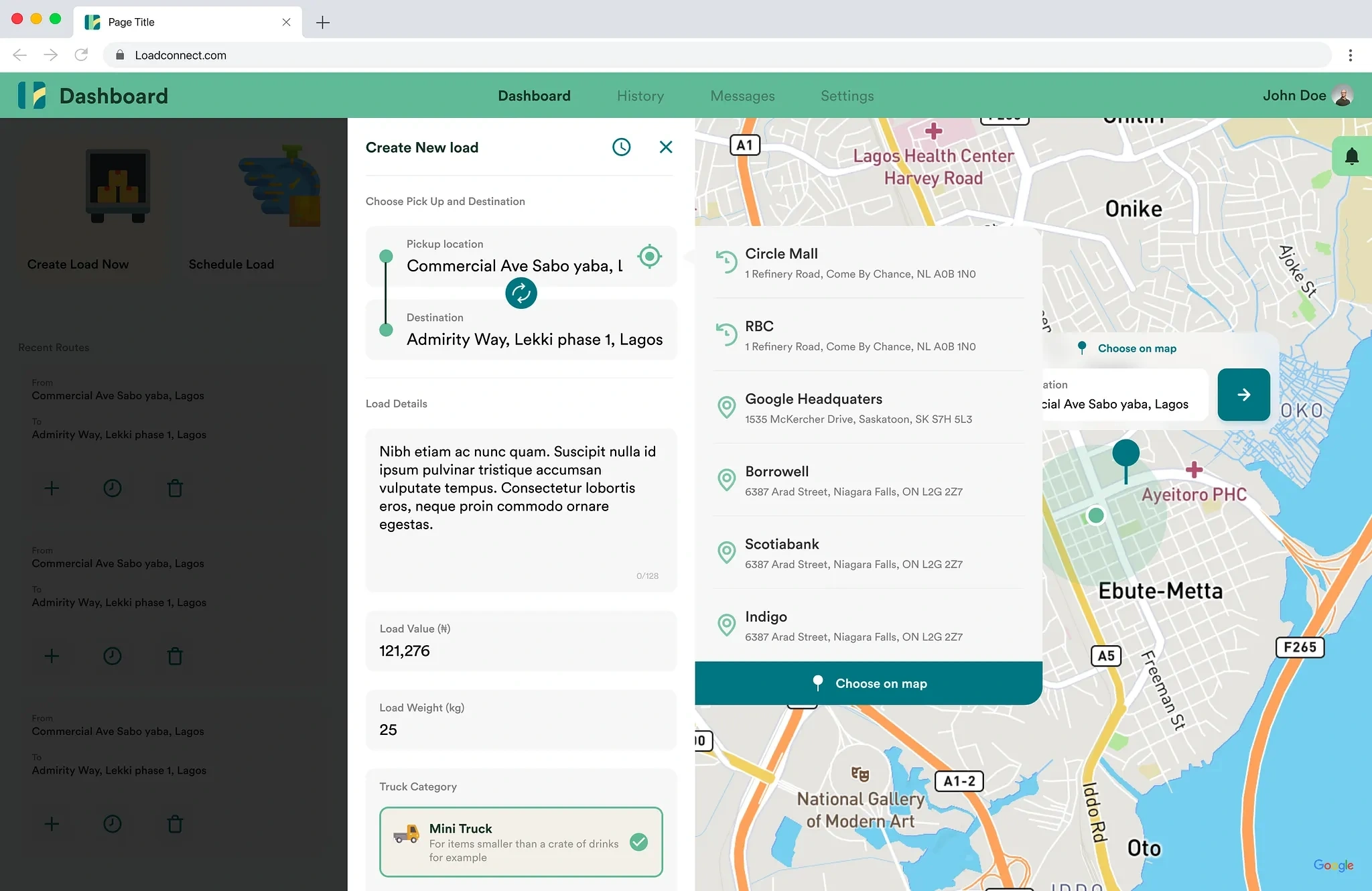Select the Mini Truck category checkmark
The height and width of the screenshot is (891, 1372).
tap(638, 842)
